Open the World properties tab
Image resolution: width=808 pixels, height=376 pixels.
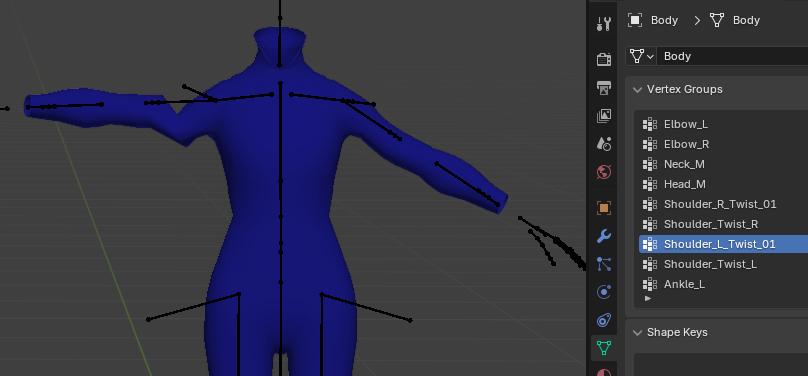pos(603,172)
